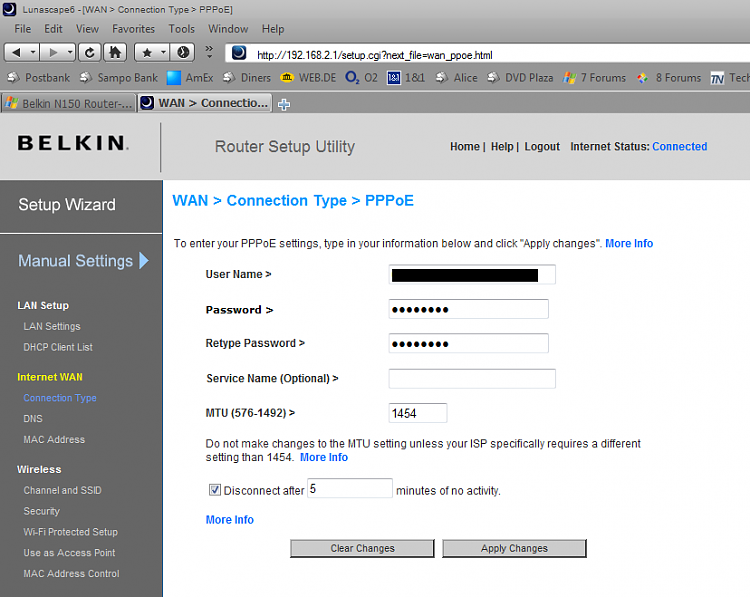The width and height of the screenshot is (750, 597).
Task: Click the browser Forward arrow button
Action: pos(53,52)
